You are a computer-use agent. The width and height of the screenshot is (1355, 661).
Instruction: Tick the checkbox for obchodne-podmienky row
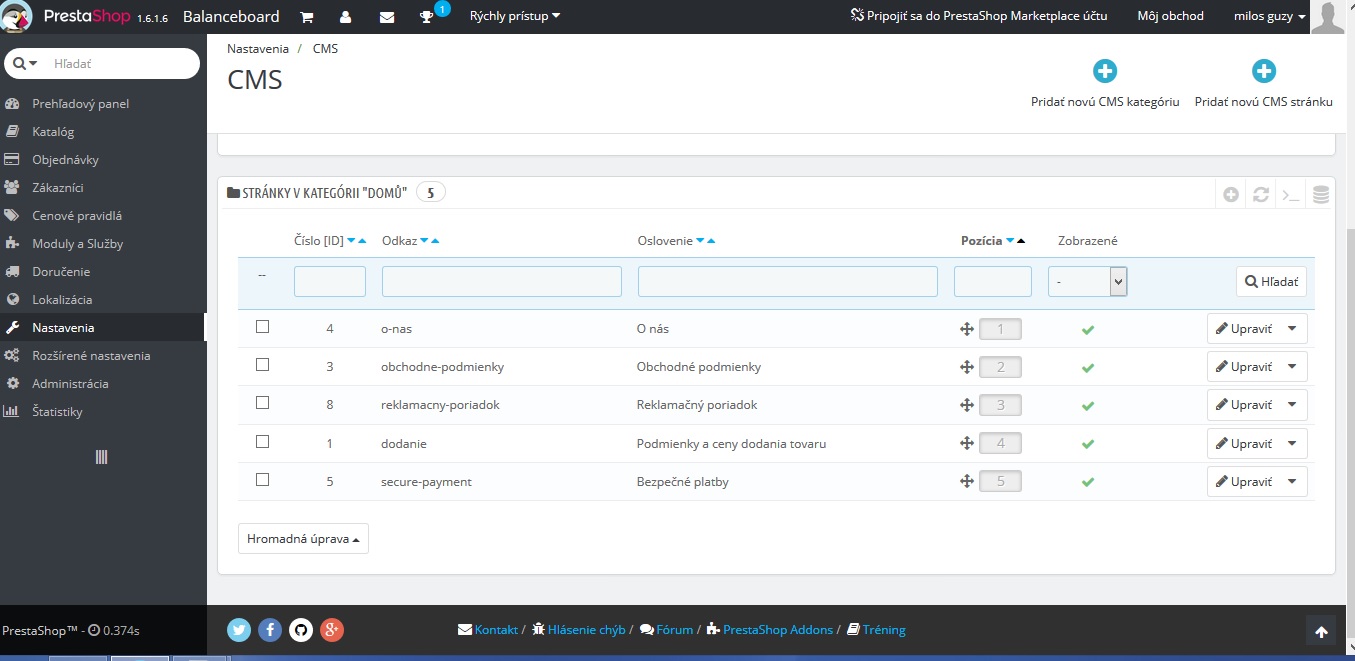tap(263, 365)
